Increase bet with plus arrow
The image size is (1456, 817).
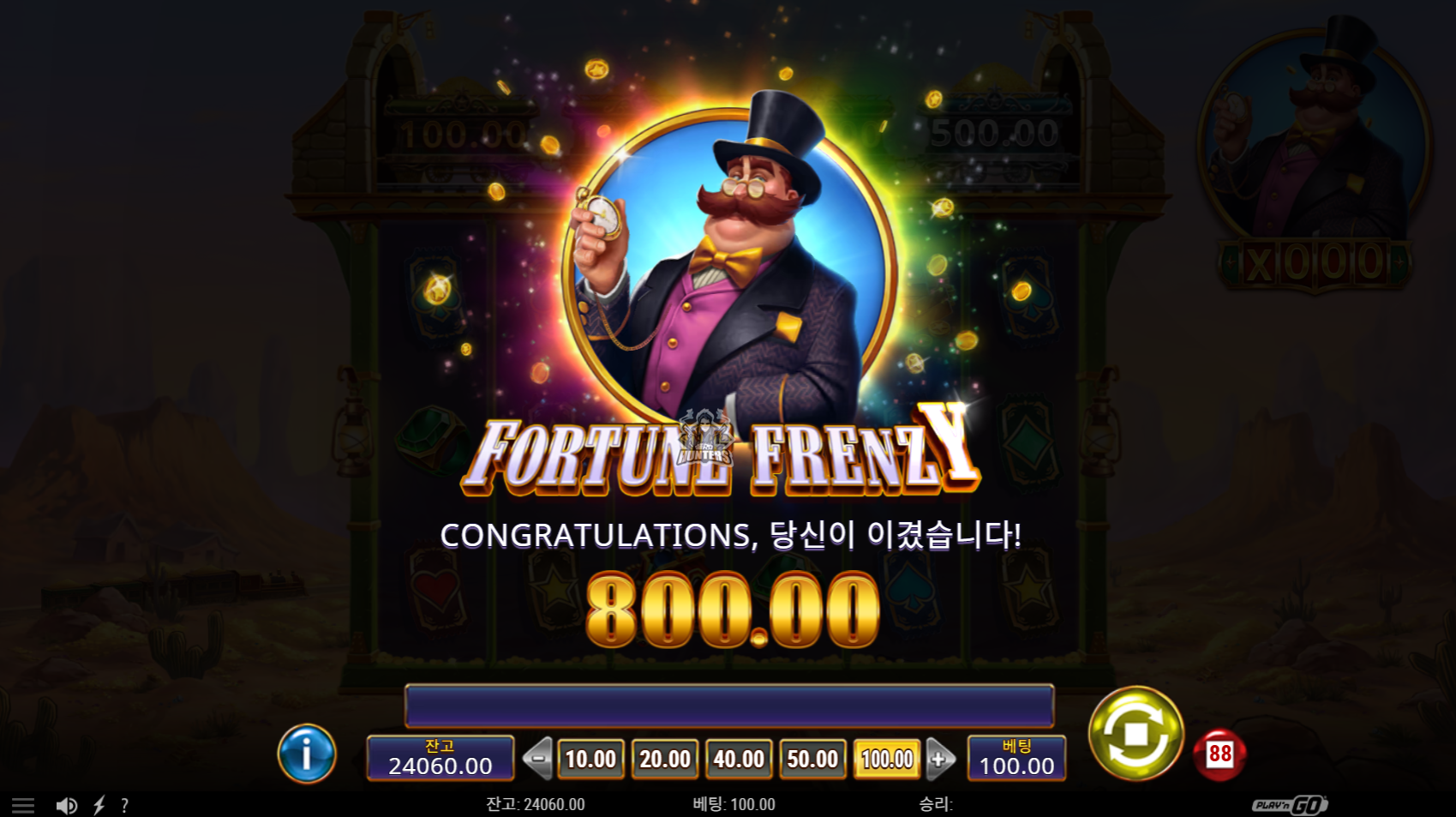tap(940, 759)
